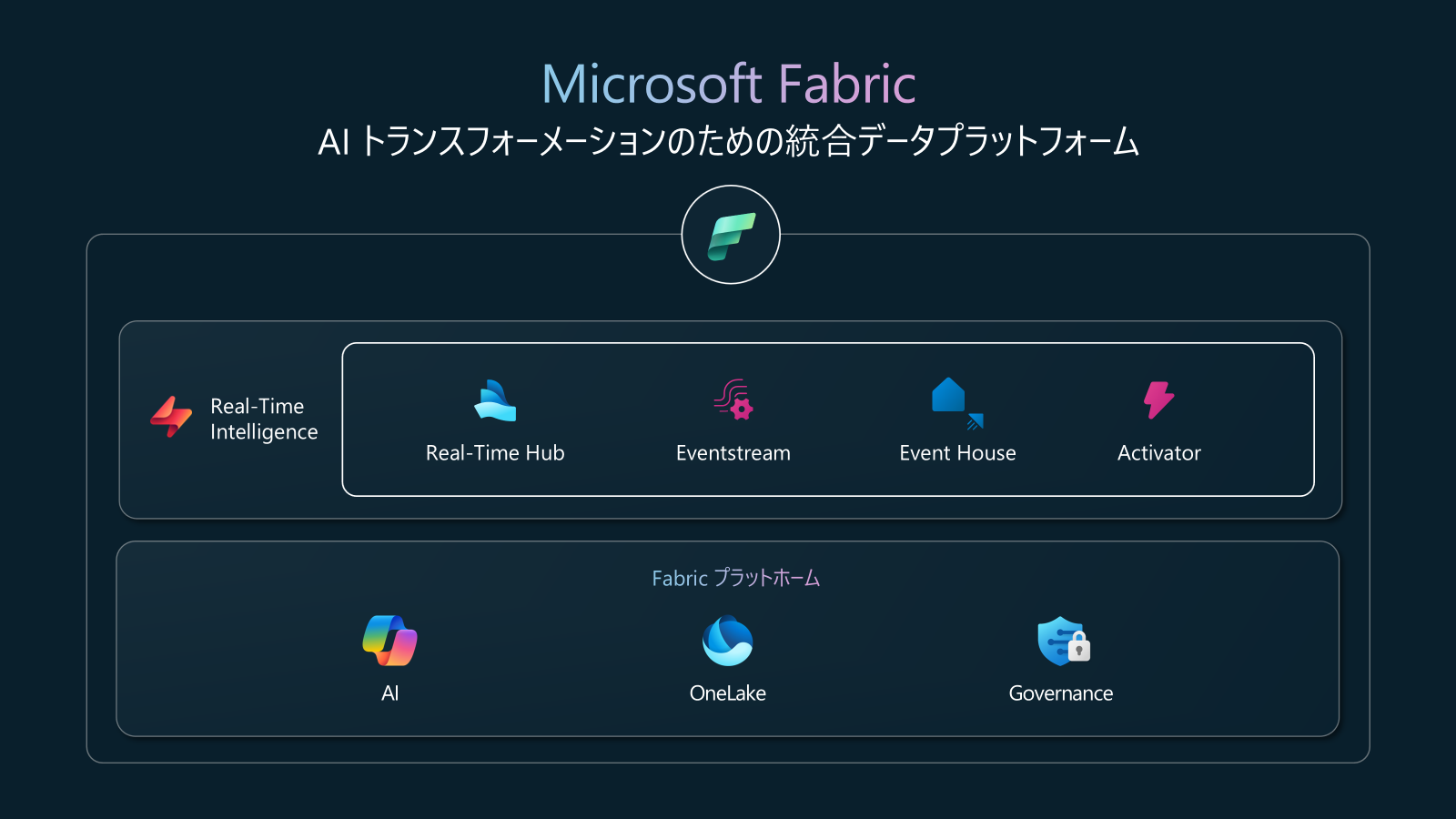
Task: Click the OneLake icon
Action: coord(728,641)
